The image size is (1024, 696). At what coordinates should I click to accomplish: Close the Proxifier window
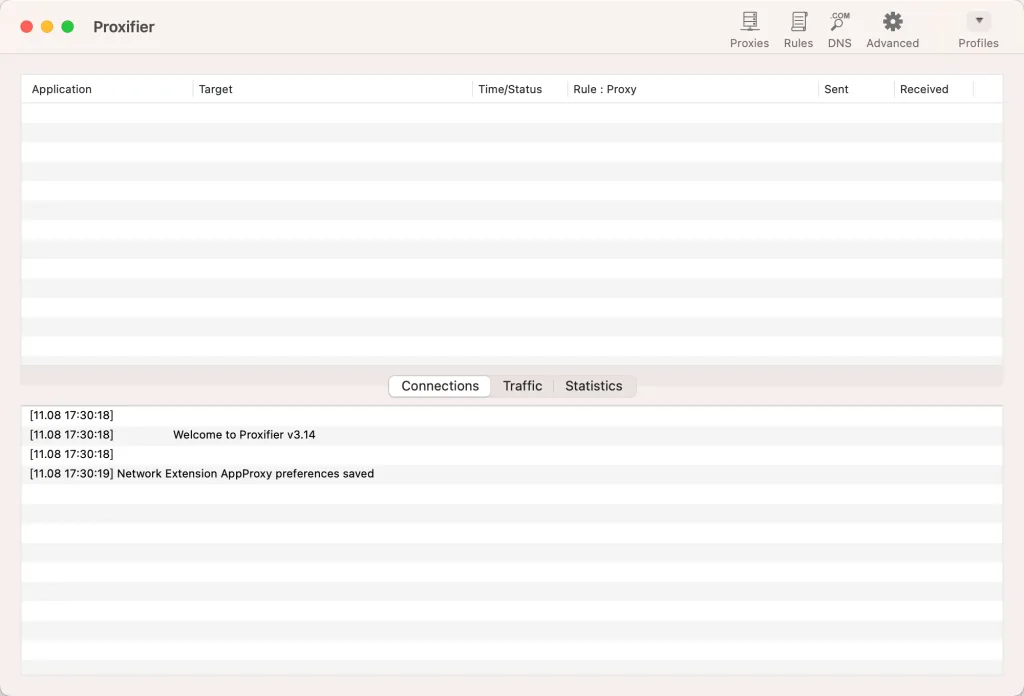tap(27, 27)
